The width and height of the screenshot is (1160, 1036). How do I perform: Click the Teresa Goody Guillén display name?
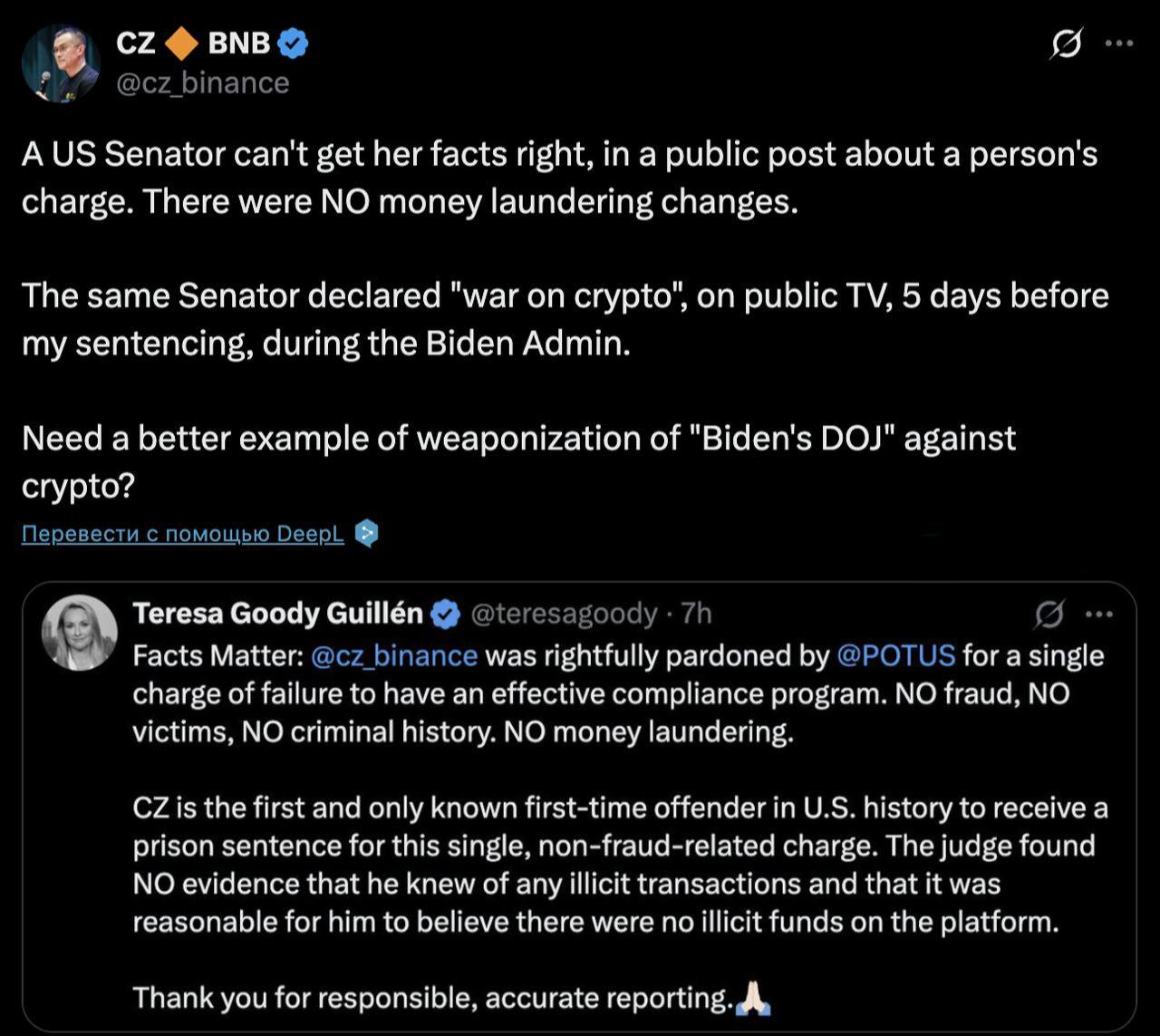(x=277, y=615)
